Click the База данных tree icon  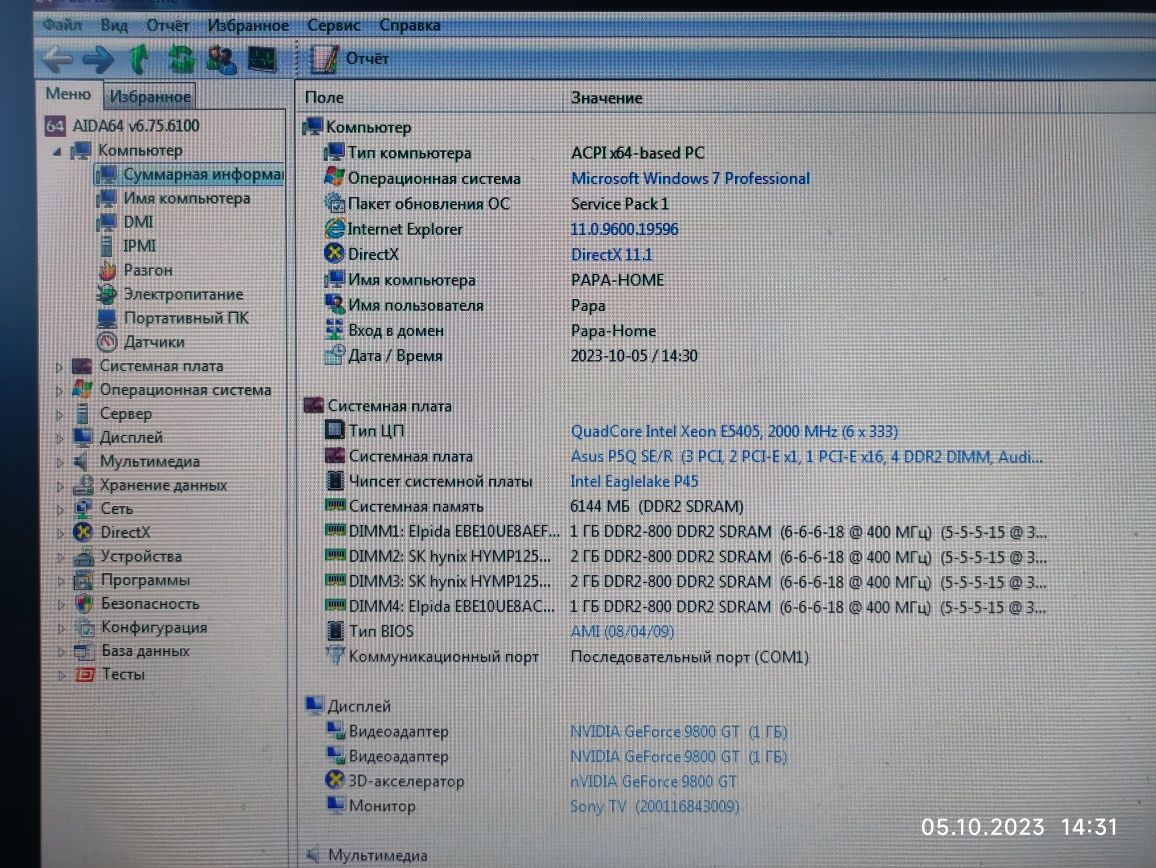(x=84, y=651)
